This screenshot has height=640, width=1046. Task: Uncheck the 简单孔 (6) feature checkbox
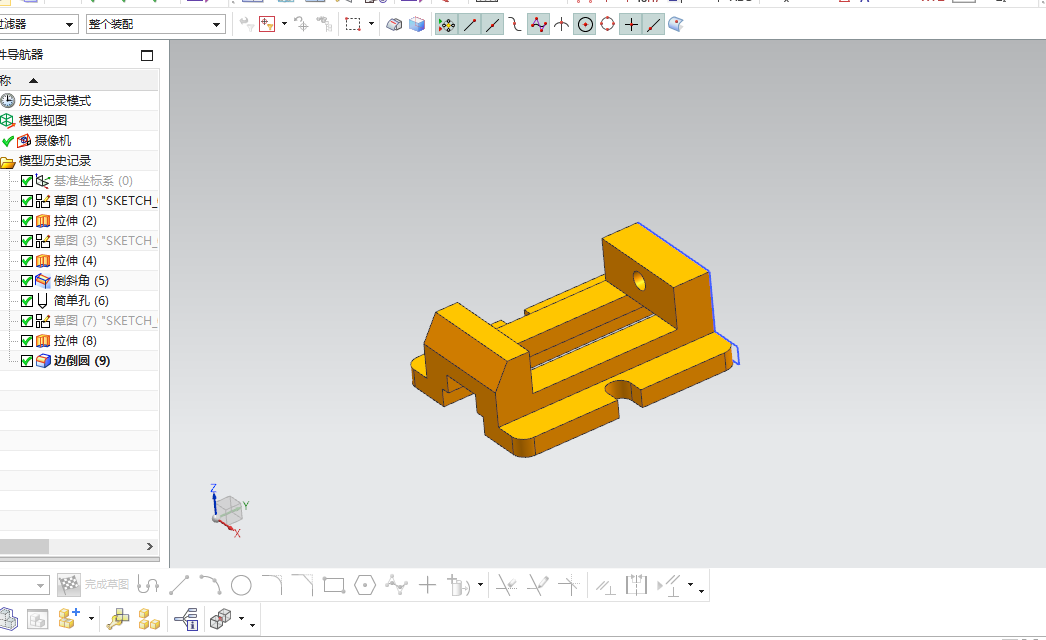coord(27,301)
